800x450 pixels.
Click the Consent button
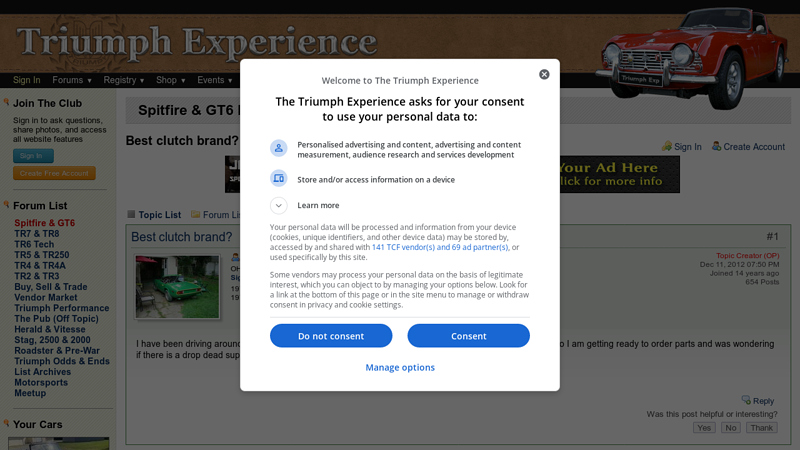[468, 336]
